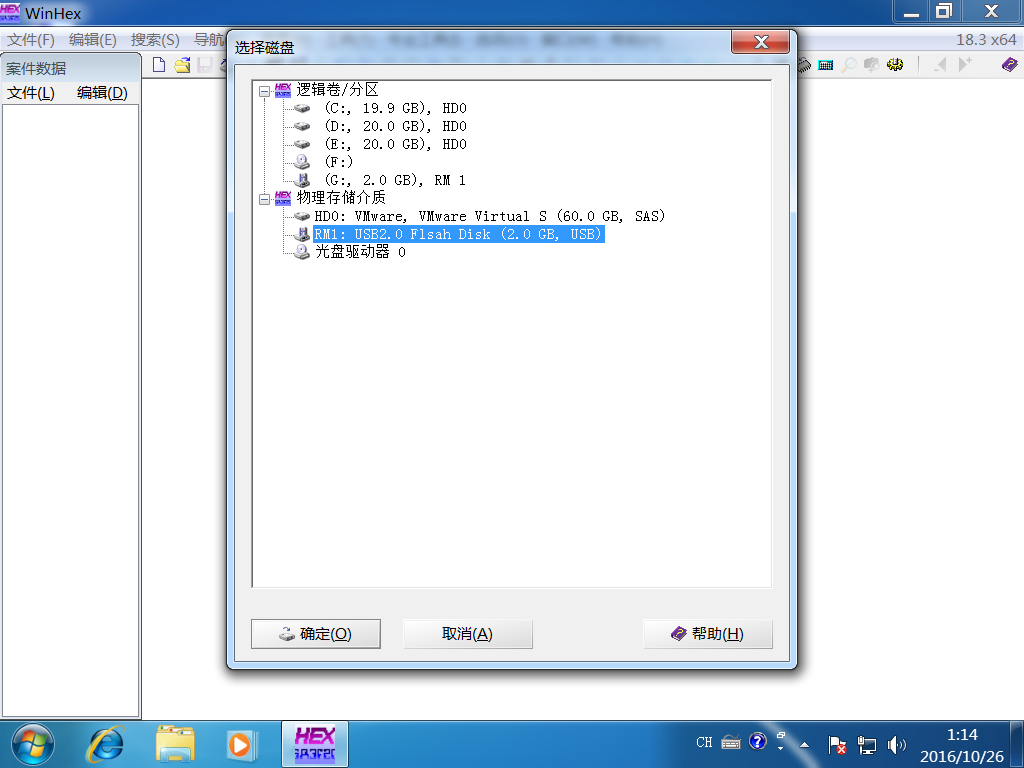Click the WinHex taskbar button
Image resolution: width=1024 pixels, height=768 pixels.
tap(315, 744)
